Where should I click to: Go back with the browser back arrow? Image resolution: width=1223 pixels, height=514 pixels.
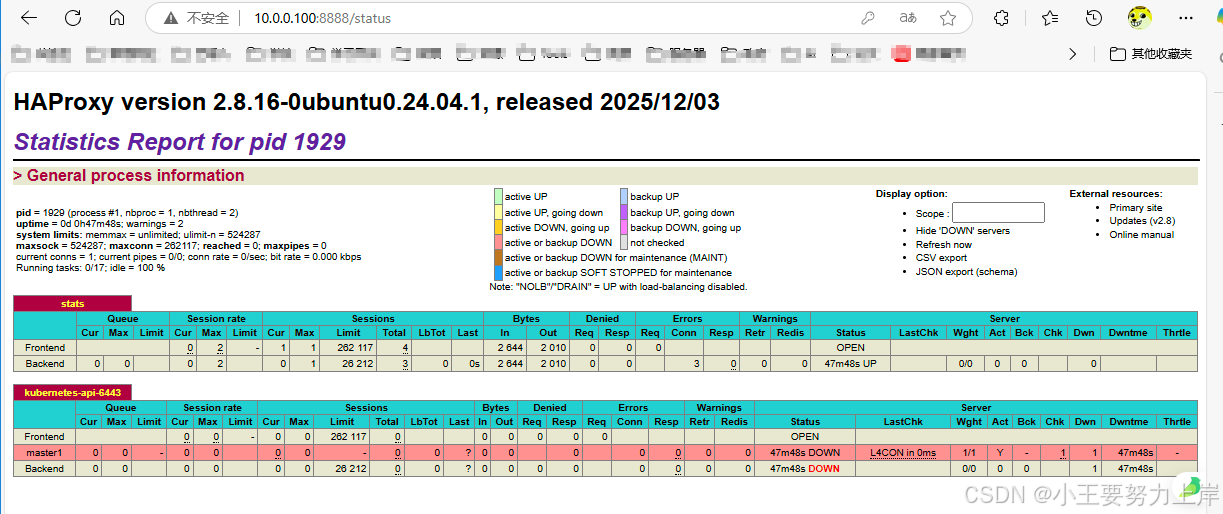click(29, 18)
